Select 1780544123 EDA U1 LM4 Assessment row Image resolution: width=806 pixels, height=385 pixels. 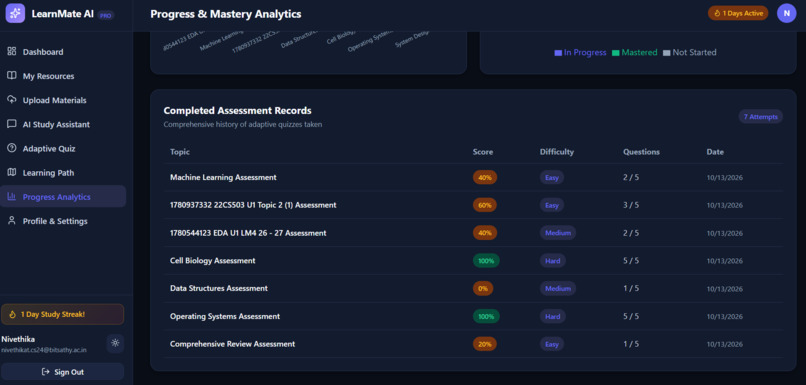[x=248, y=233]
